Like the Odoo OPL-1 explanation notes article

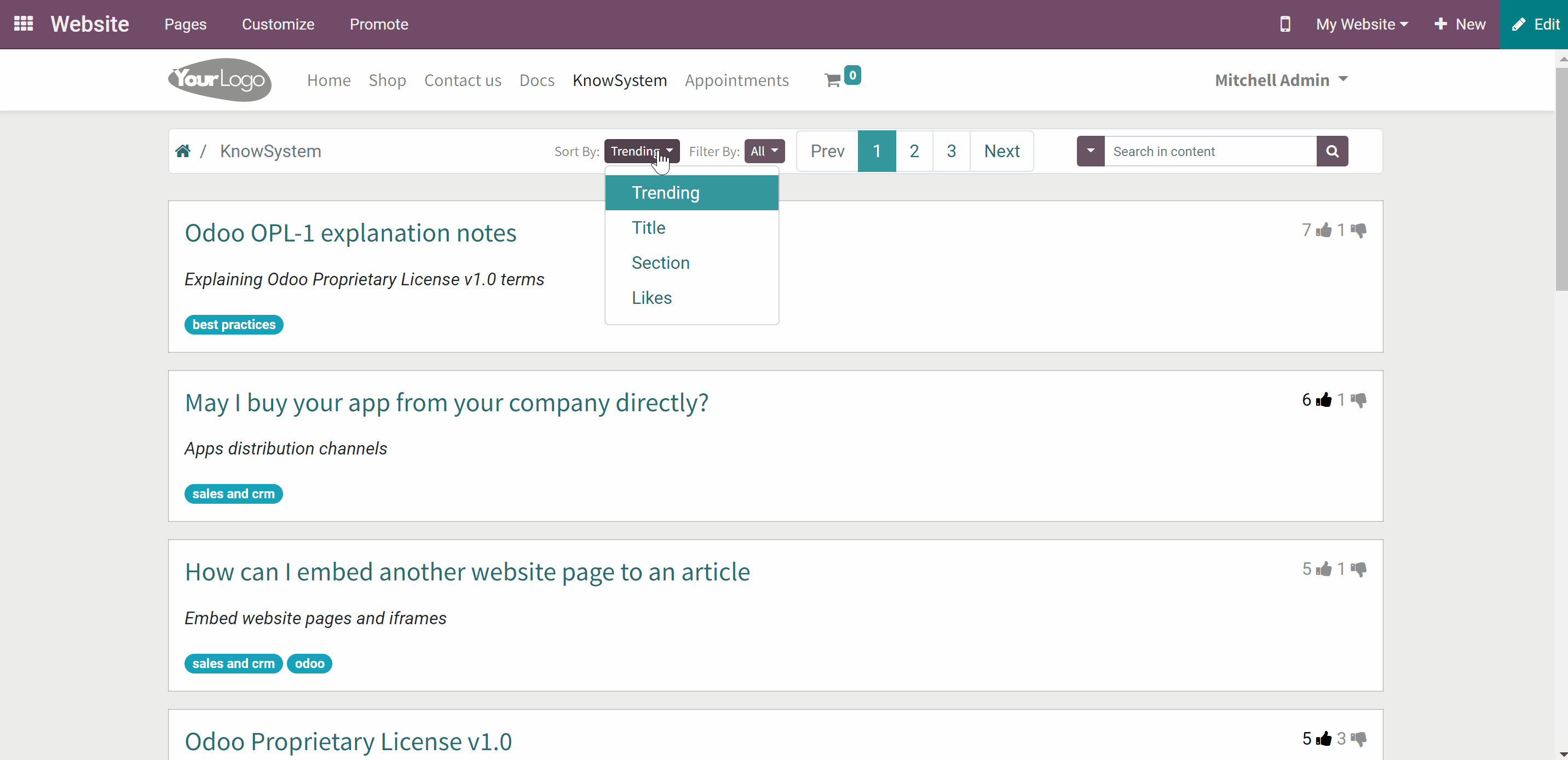[x=1323, y=230]
